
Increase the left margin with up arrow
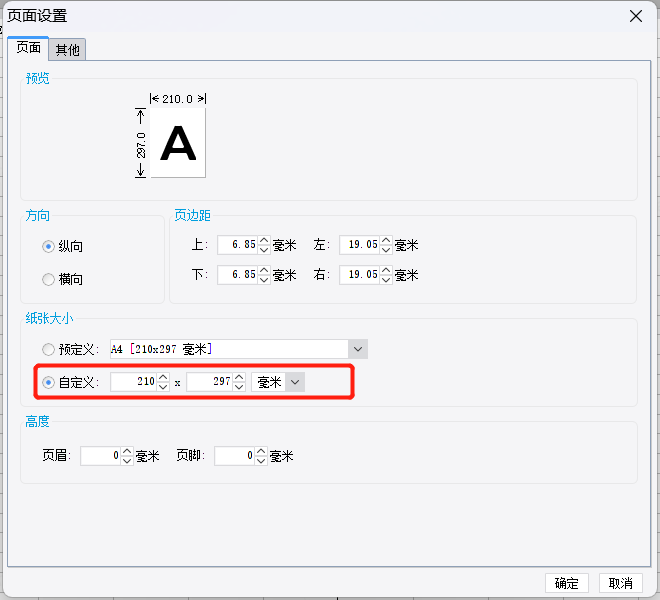pos(386,240)
